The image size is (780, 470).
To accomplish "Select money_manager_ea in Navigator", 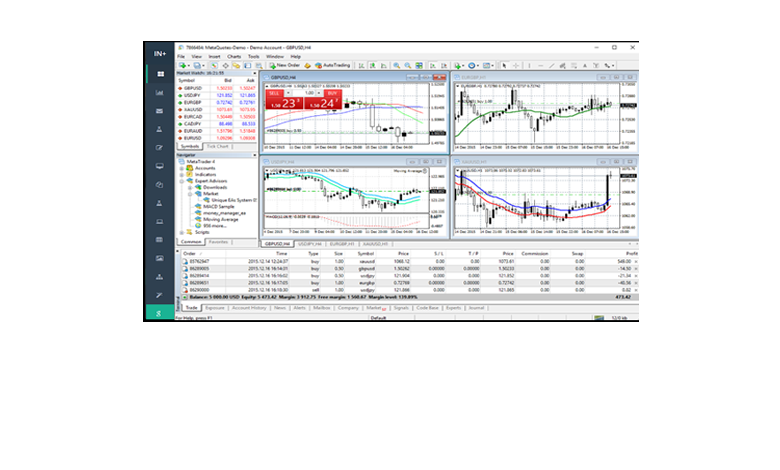I will (224, 213).
